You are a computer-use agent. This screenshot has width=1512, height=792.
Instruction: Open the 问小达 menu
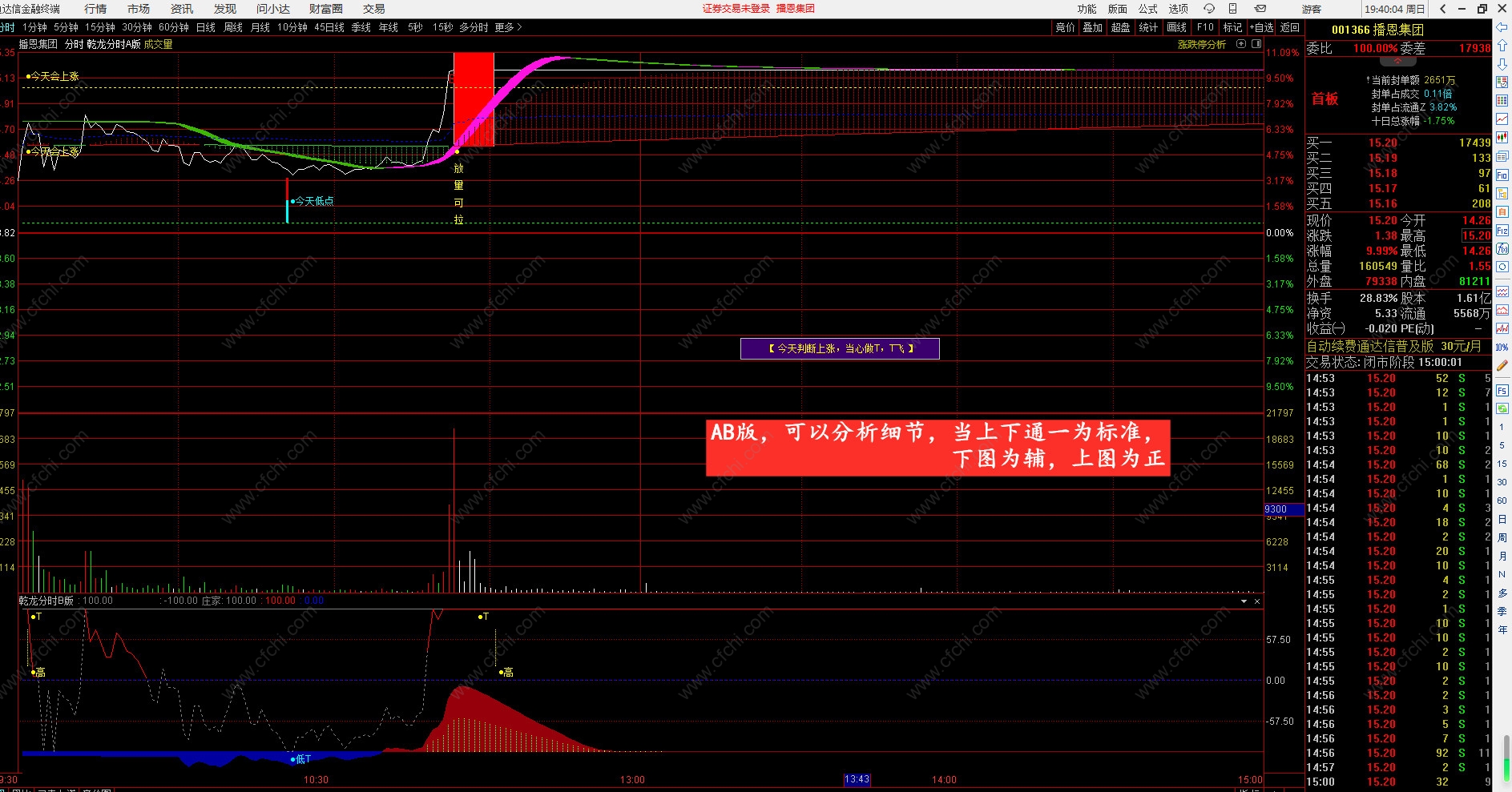(x=273, y=9)
